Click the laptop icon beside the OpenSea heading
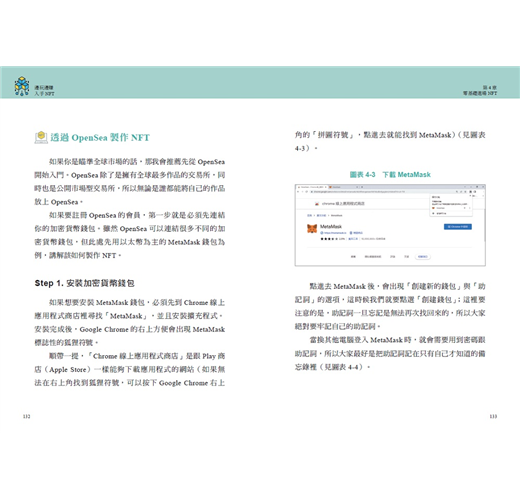Viewport: 520px width, 500px height. [x=41, y=137]
